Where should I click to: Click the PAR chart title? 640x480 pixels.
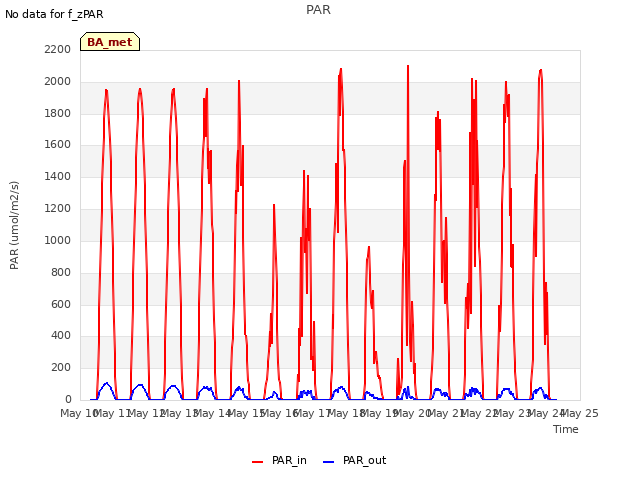click(318, 10)
